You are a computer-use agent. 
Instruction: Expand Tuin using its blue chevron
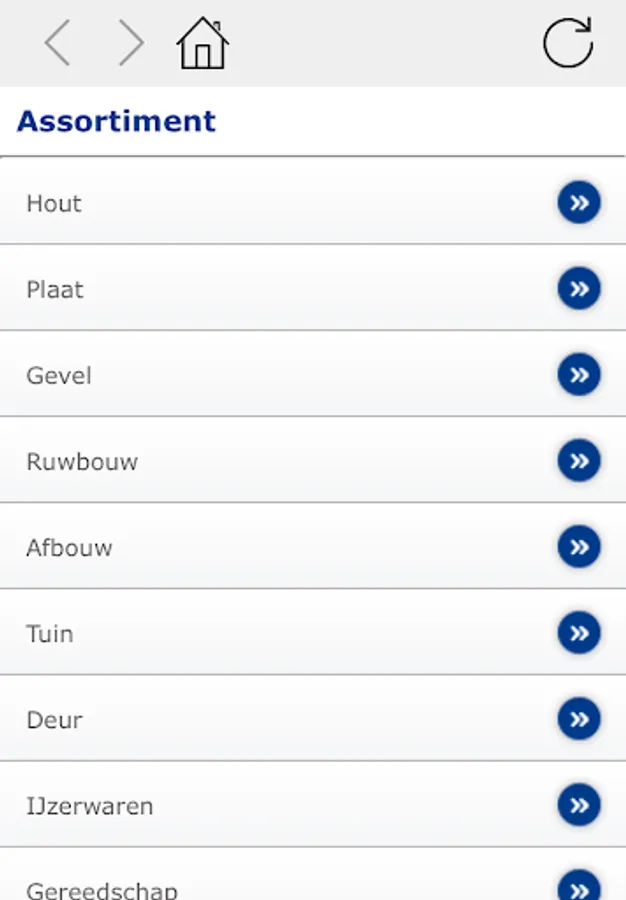(x=578, y=633)
